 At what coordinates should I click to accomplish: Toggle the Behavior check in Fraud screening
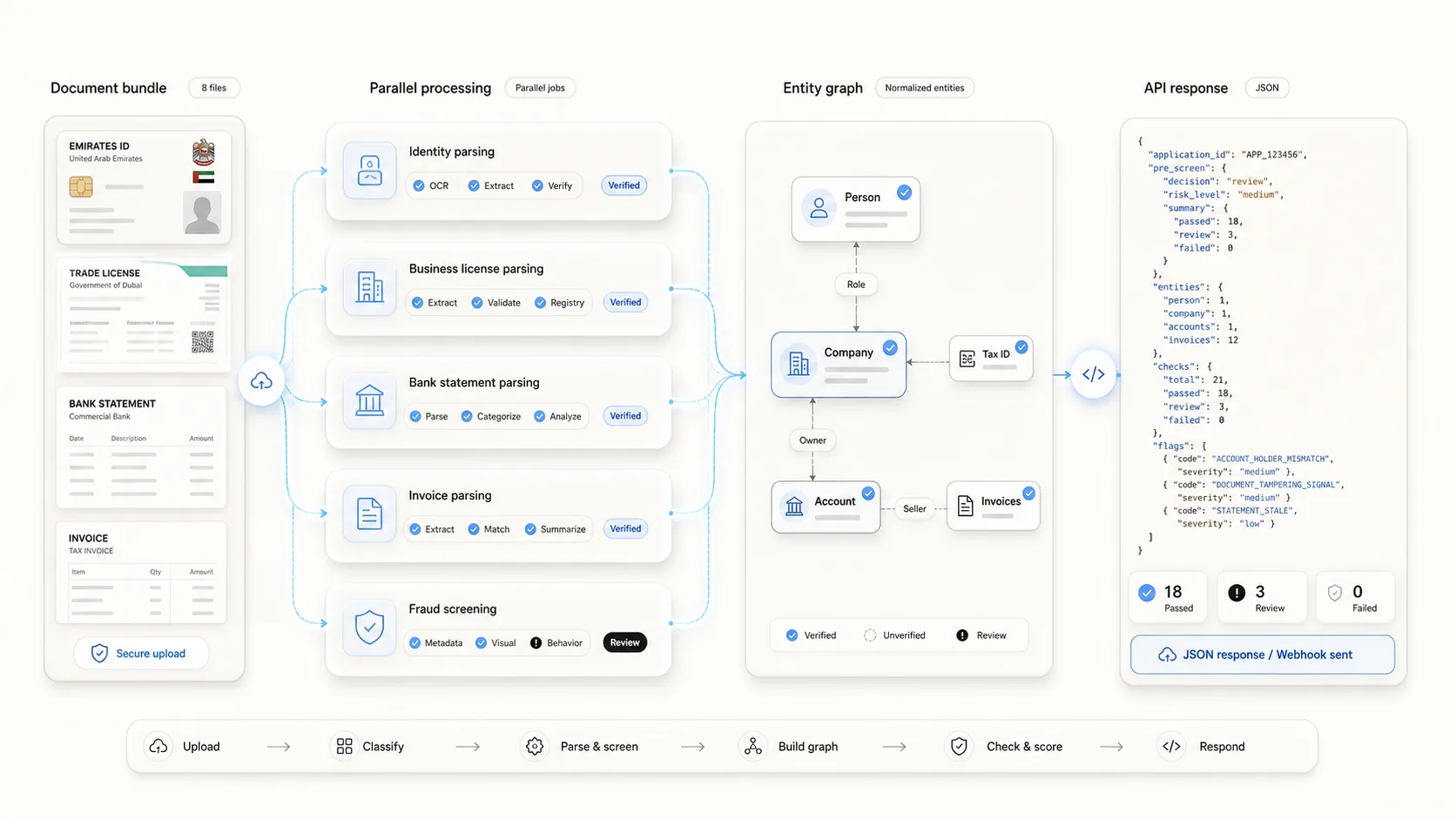click(x=536, y=643)
